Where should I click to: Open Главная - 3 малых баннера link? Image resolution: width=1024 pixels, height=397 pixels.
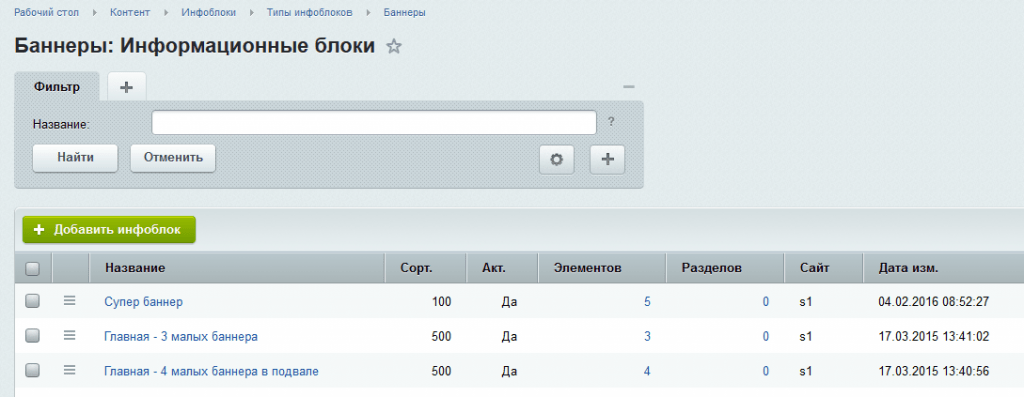181,337
